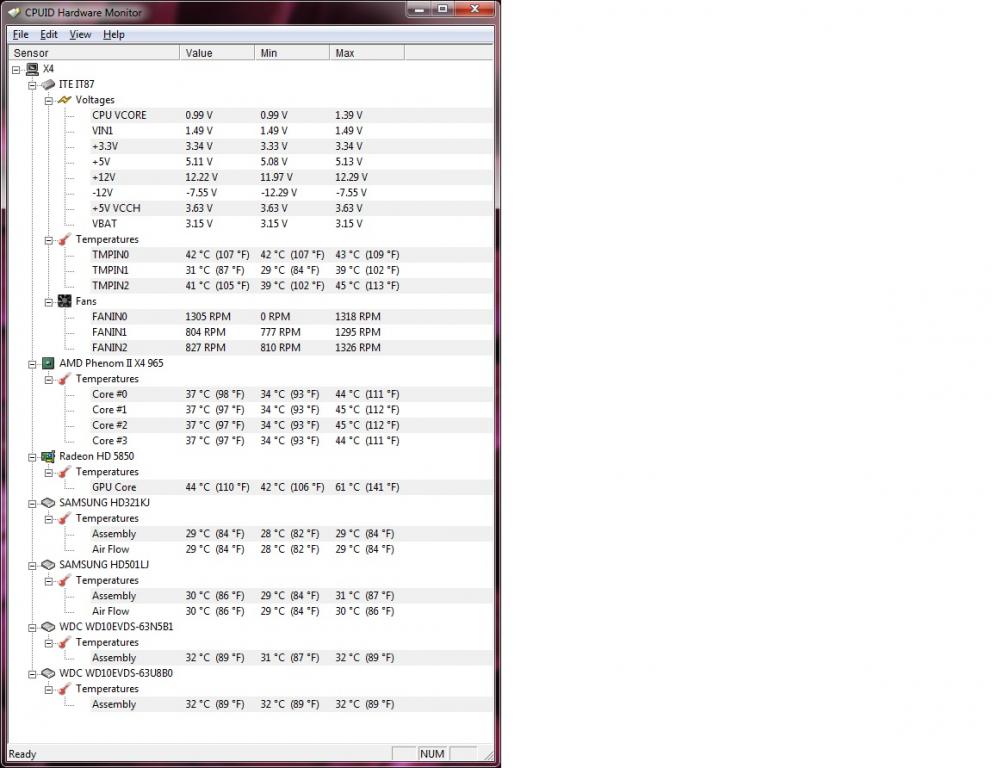Image resolution: width=992 pixels, height=768 pixels.
Task: Open the File menu
Action: tap(20, 35)
